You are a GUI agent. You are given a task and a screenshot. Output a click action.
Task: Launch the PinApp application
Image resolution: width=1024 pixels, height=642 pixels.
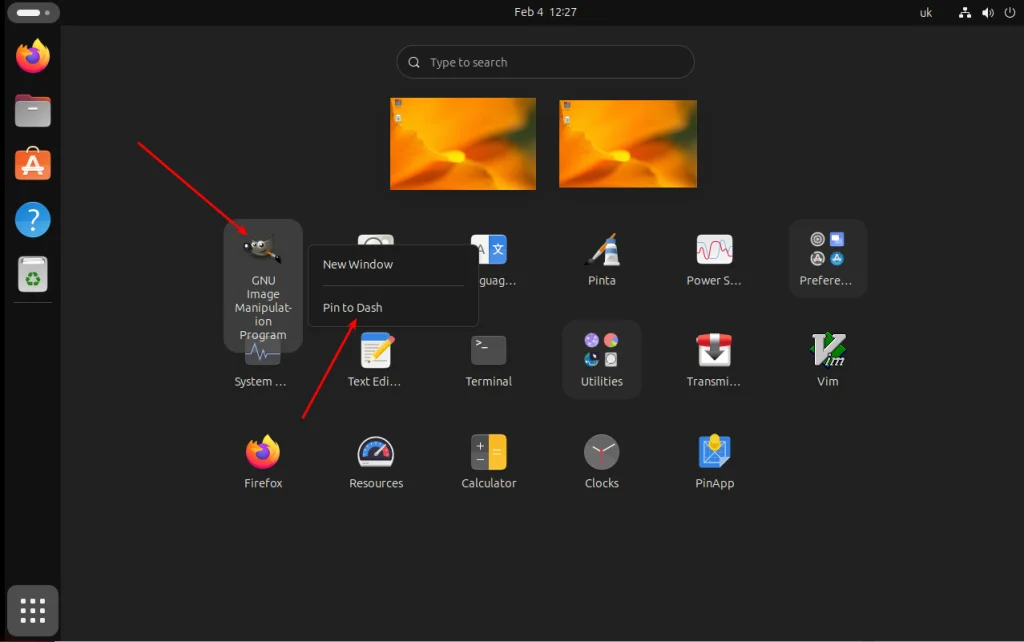(x=714, y=452)
